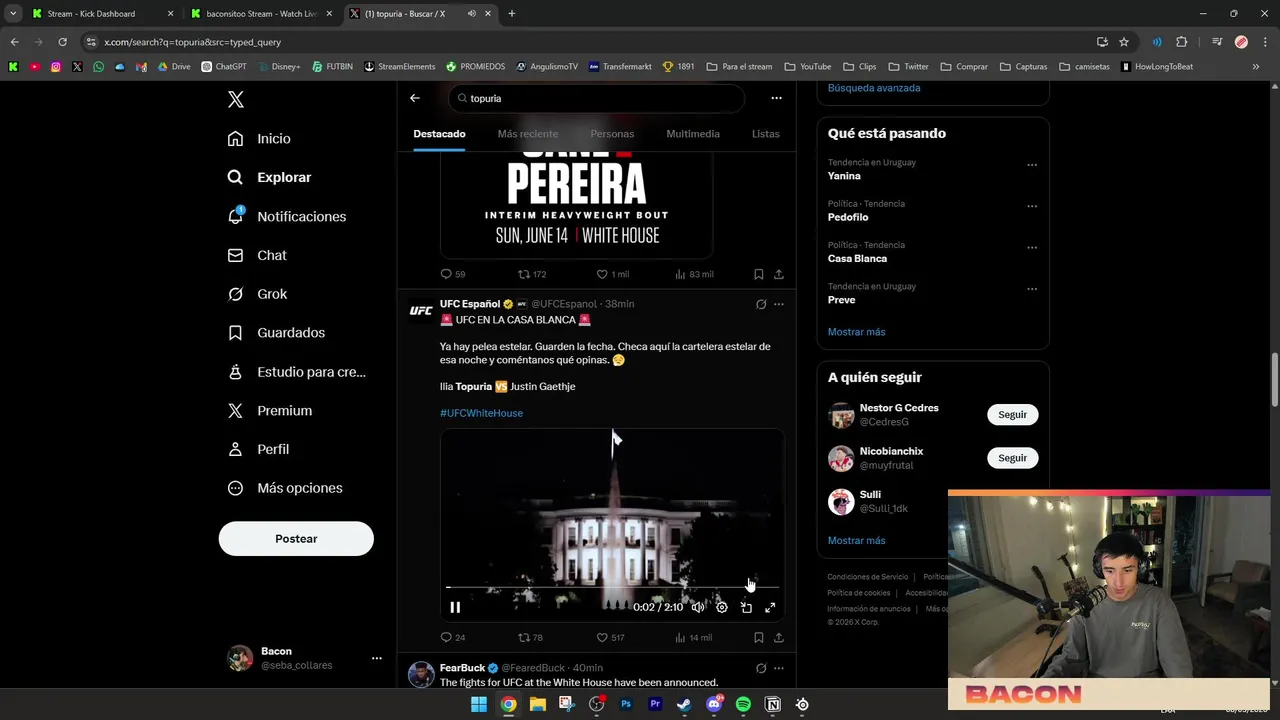Go back with the search page arrow
The image size is (1280, 720).
[415, 98]
